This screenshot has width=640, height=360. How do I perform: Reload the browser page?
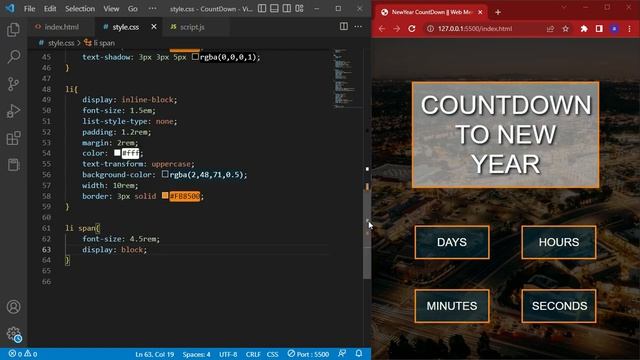click(412, 29)
